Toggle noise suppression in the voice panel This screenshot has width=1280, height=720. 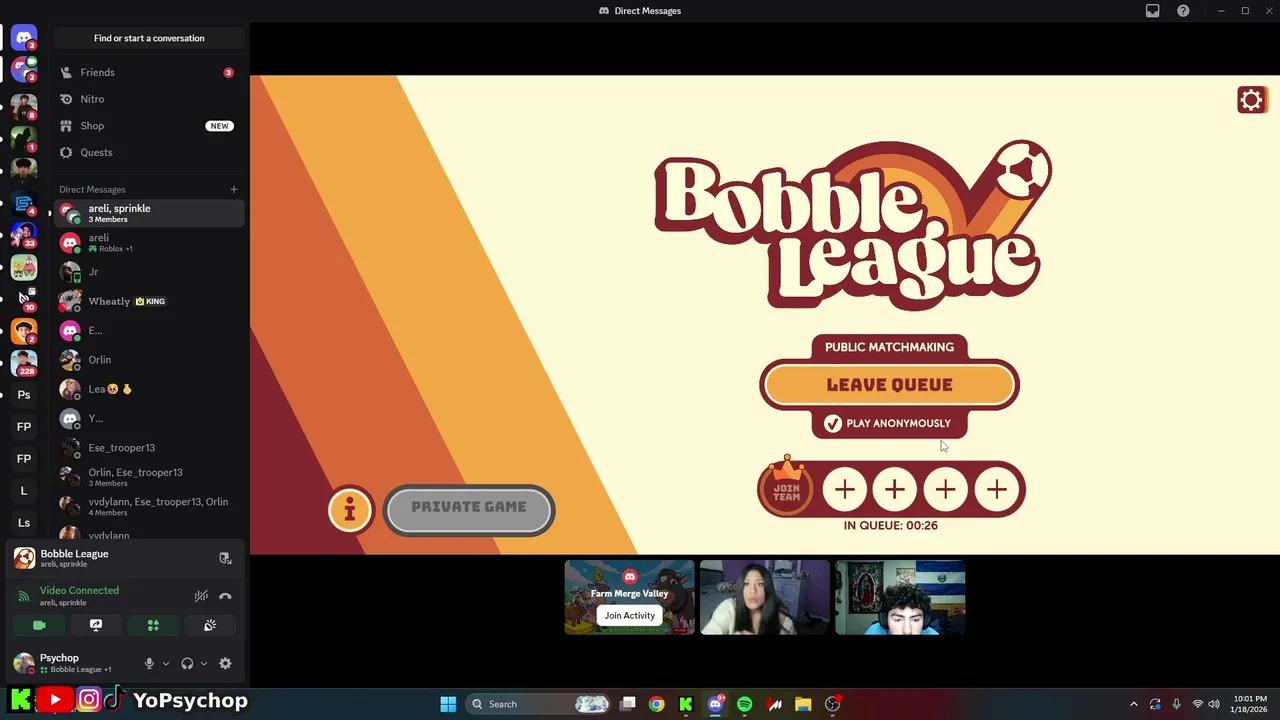point(201,596)
